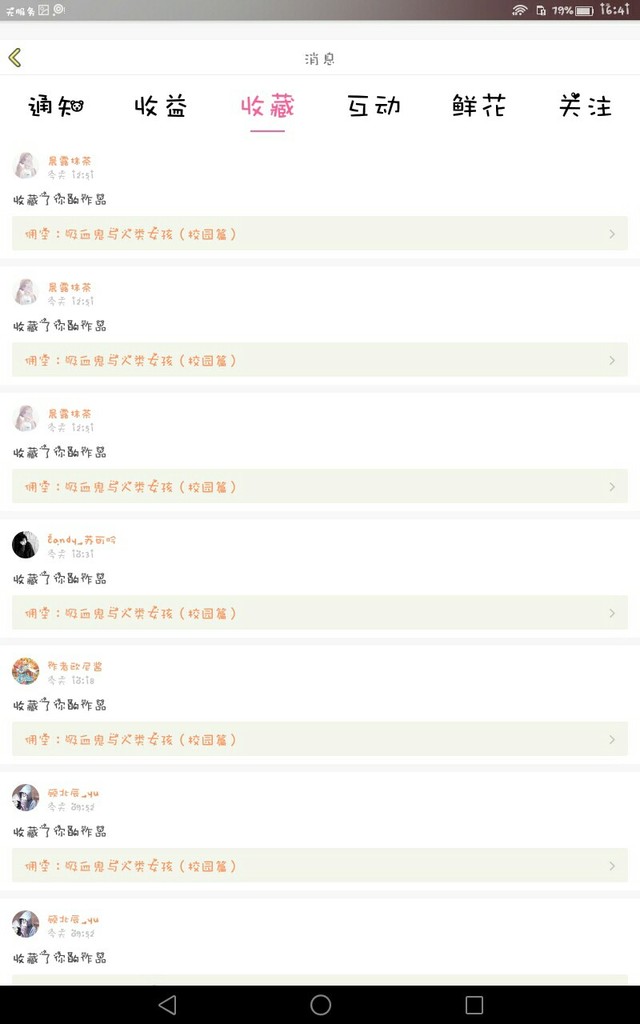Open the chevron on the first work card
The width and height of the screenshot is (640, 1024).
[x=612, y=234]
